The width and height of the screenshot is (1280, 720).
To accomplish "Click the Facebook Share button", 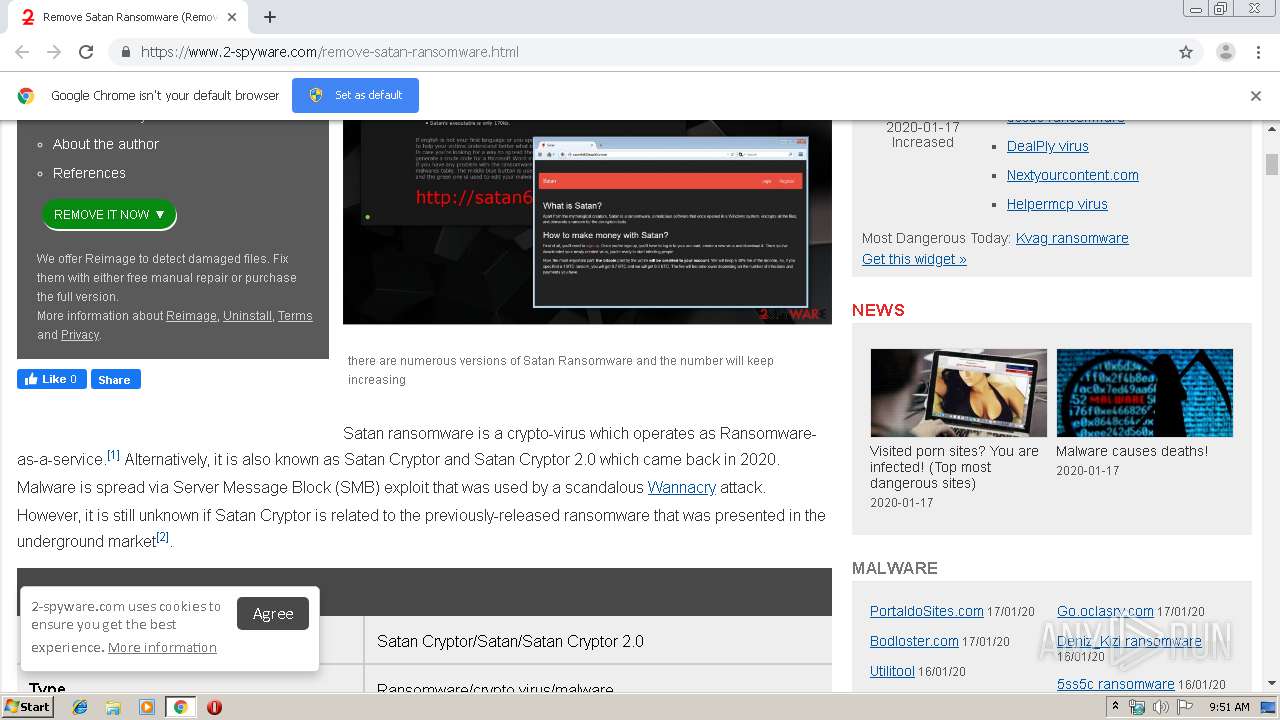I will pos(116,379).
